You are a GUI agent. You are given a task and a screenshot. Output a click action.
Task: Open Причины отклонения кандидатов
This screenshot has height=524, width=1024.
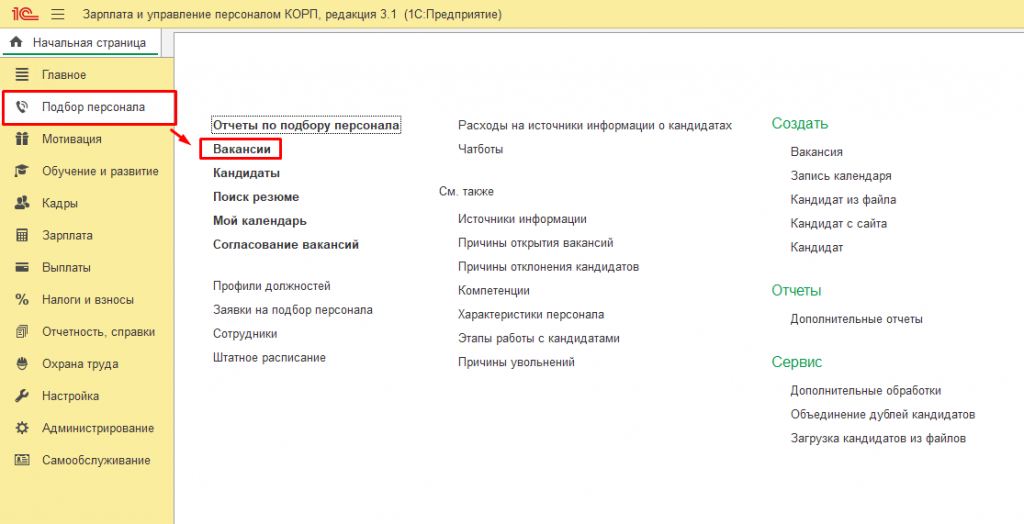549,267
